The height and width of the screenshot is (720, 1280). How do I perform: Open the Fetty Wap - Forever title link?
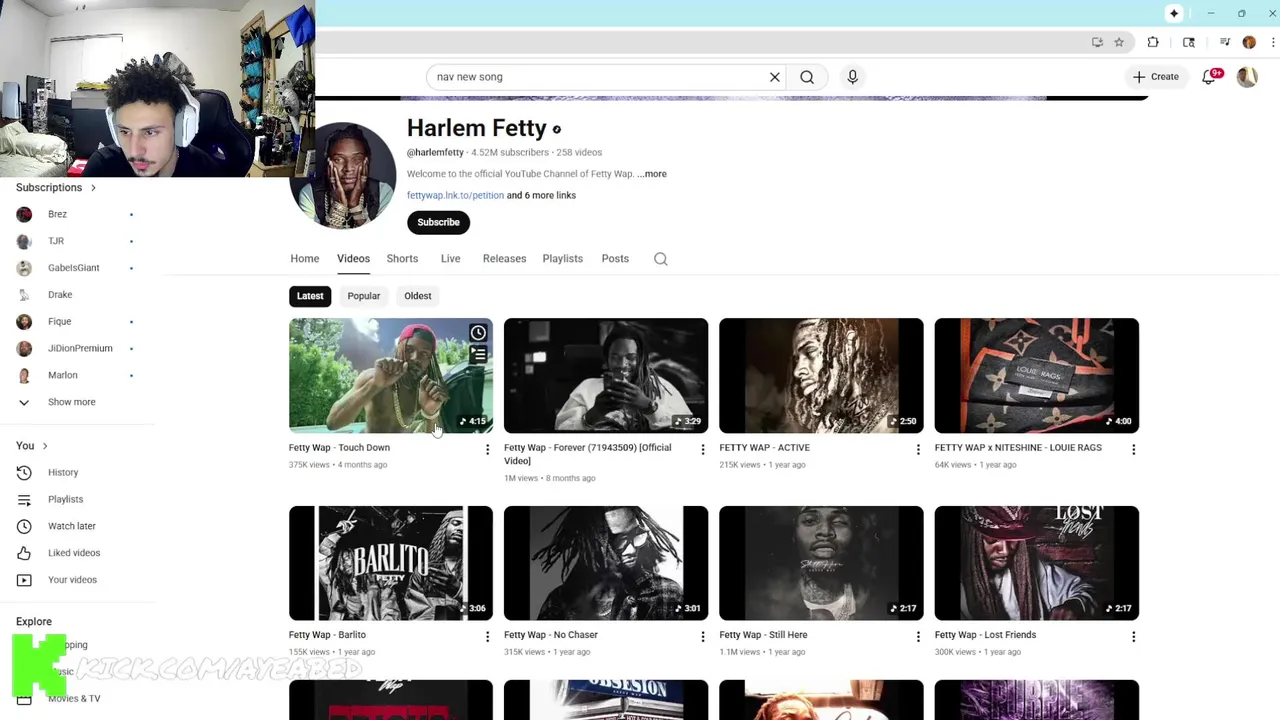click(x=587, y=454)
